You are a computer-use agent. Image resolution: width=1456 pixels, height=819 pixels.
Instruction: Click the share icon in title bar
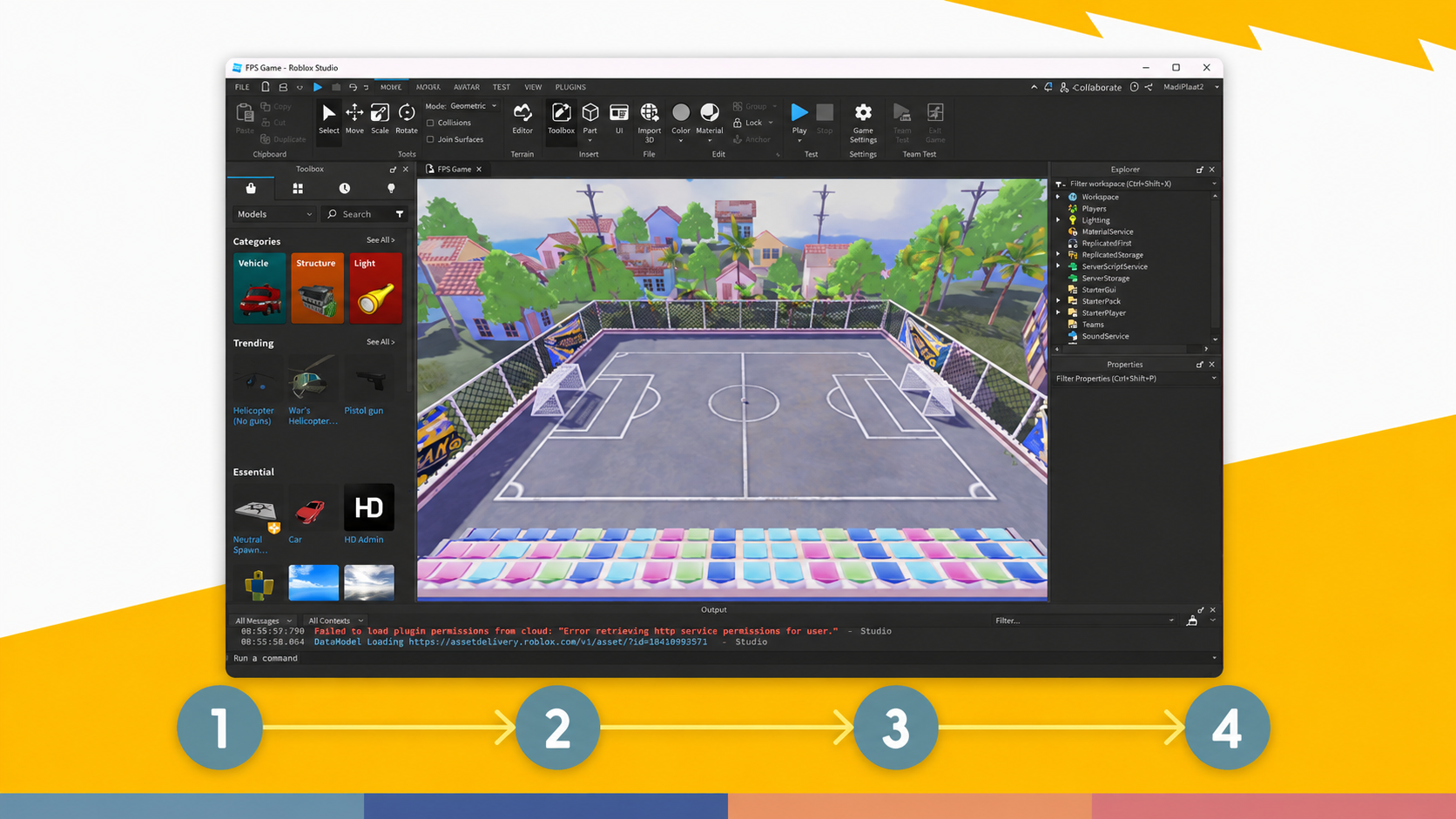[1149, 87]
